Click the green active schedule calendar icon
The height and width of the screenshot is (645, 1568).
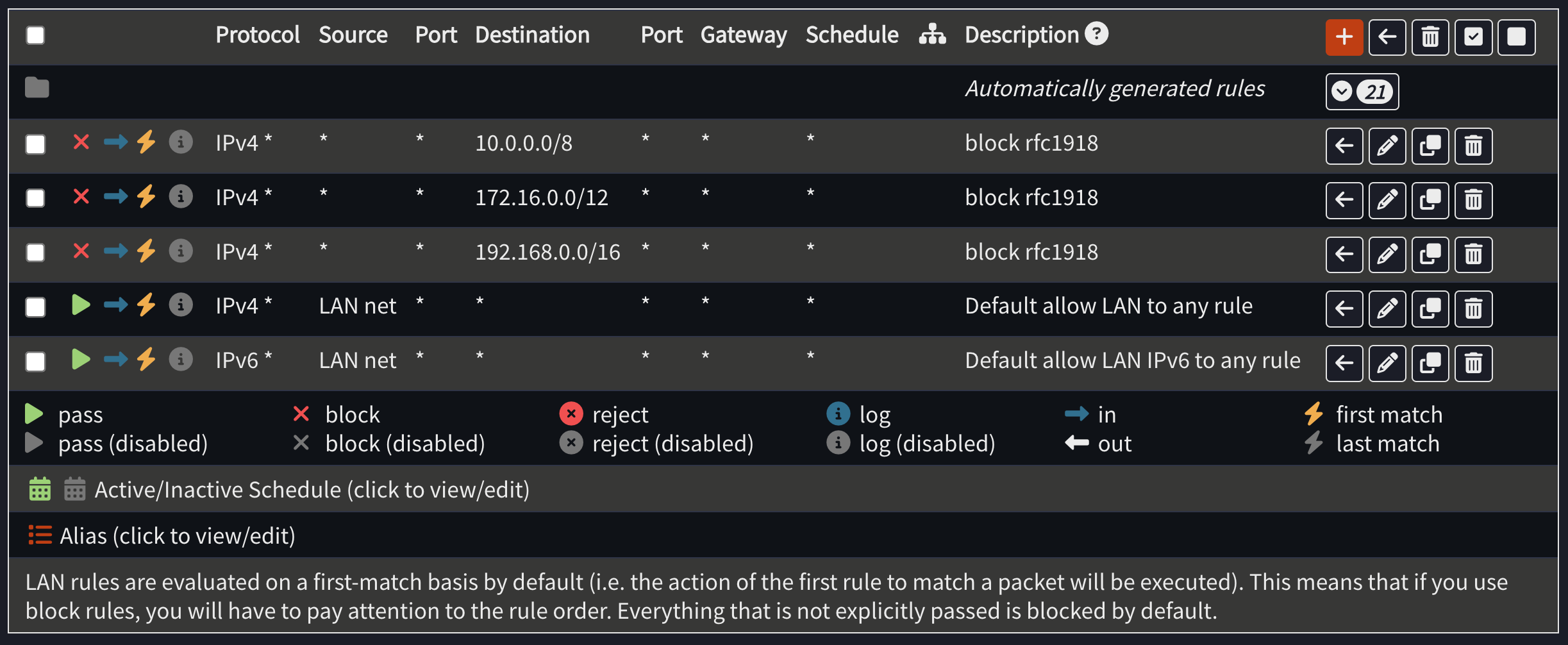tap(40, 489)
